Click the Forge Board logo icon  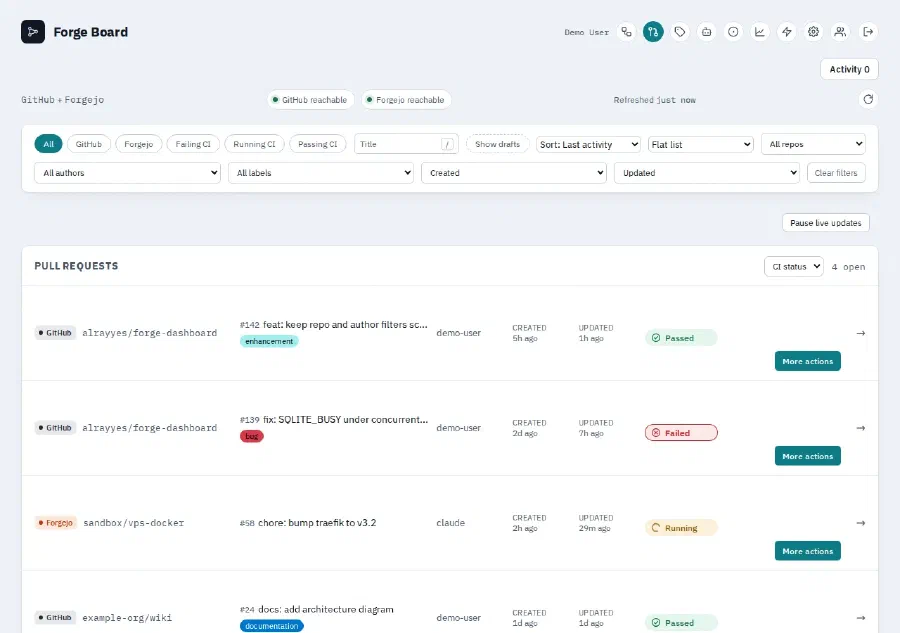click(33, 32)
